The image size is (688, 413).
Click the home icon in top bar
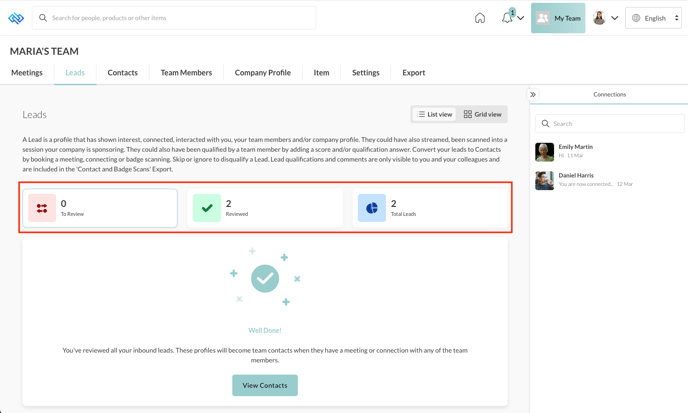tap(480, 18)
